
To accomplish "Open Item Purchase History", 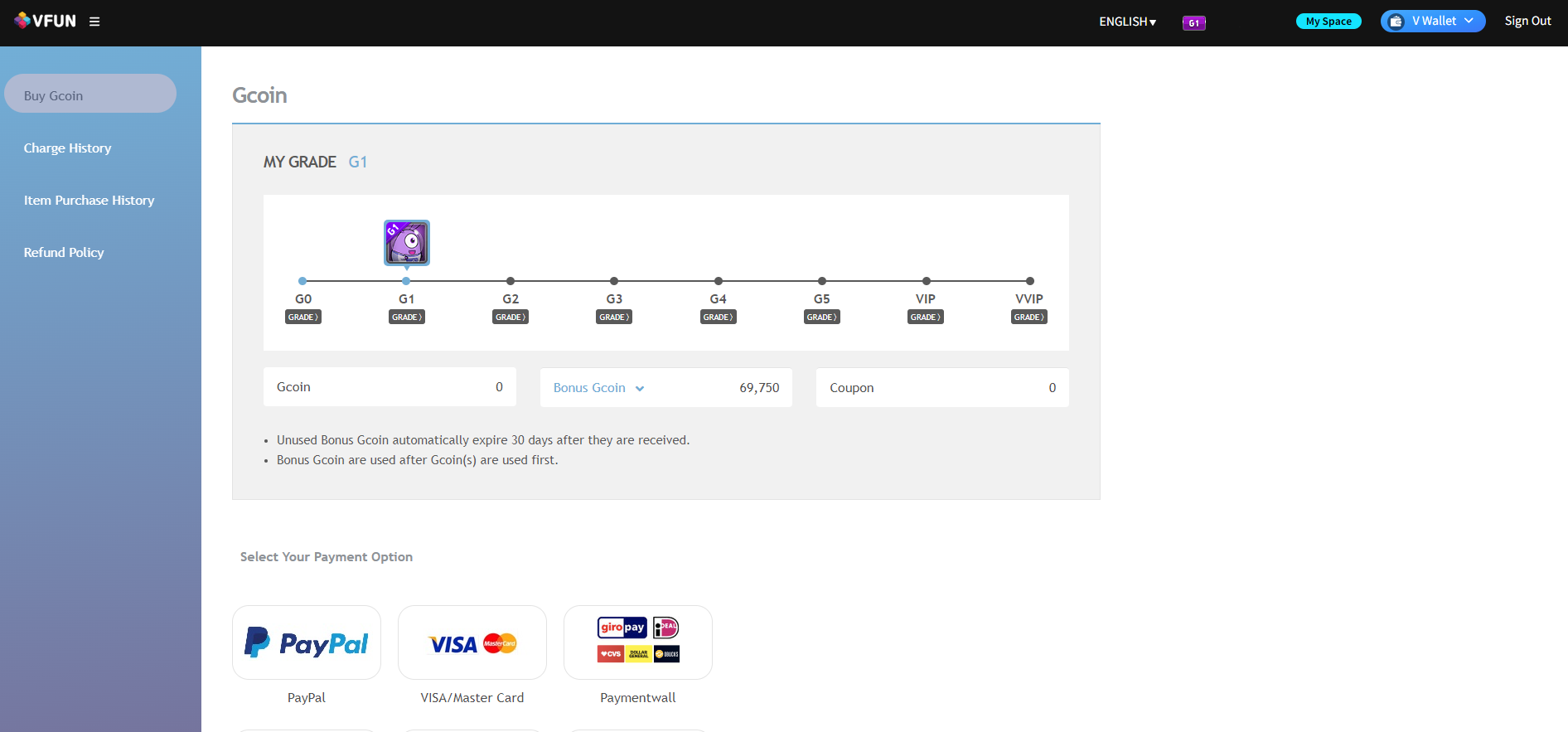I will [89, 201].
